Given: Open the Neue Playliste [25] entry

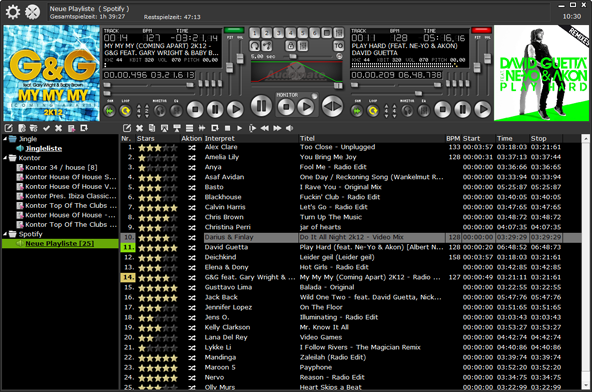Looking at the screenshot, I should point(60,244).
